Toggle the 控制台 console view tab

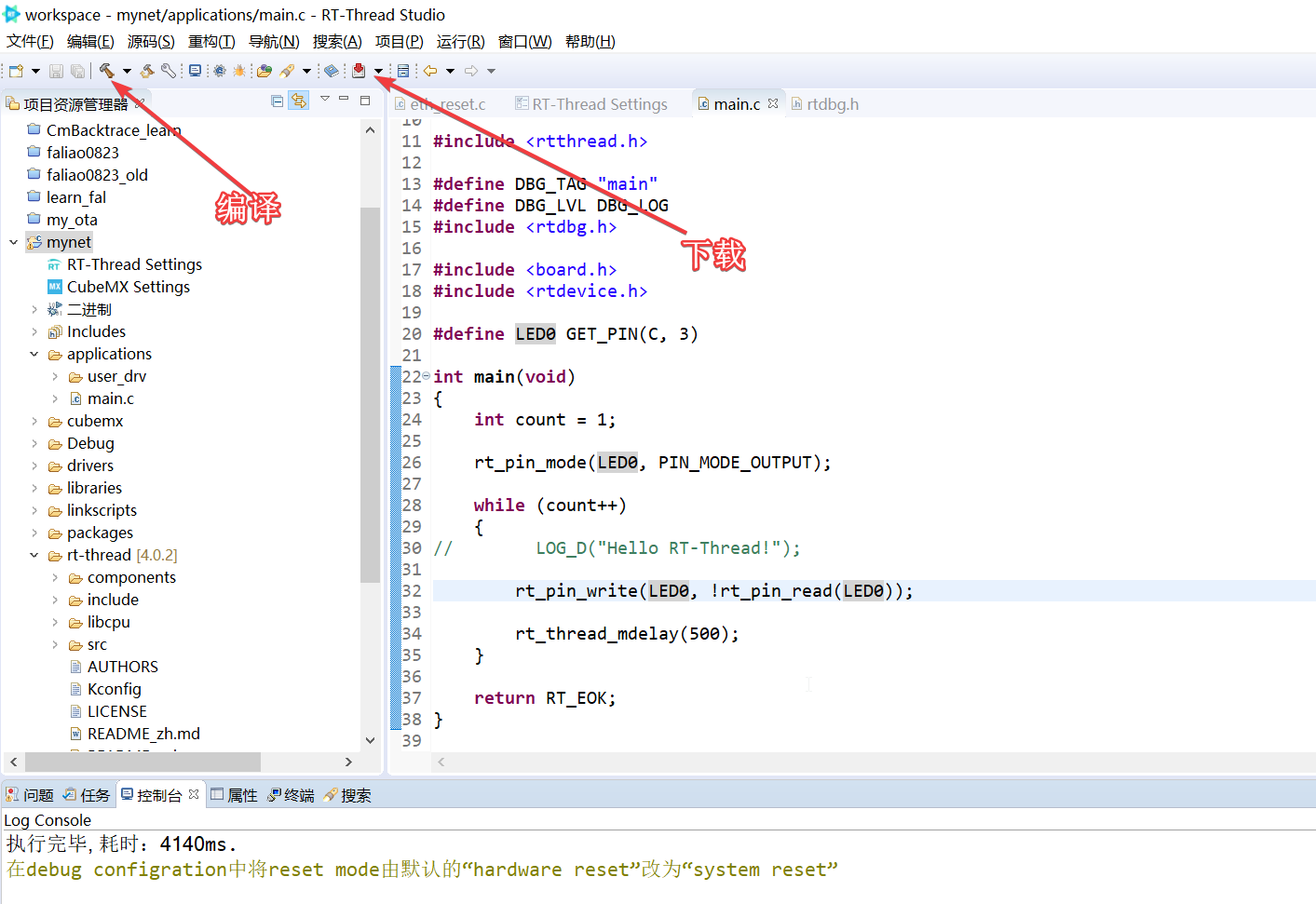click(x=159, y=794)
